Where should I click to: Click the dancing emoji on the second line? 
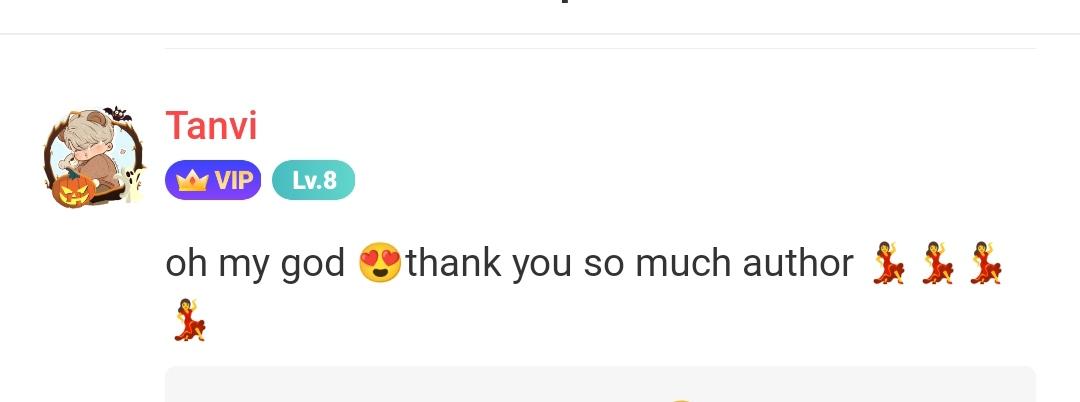[189, 319]
